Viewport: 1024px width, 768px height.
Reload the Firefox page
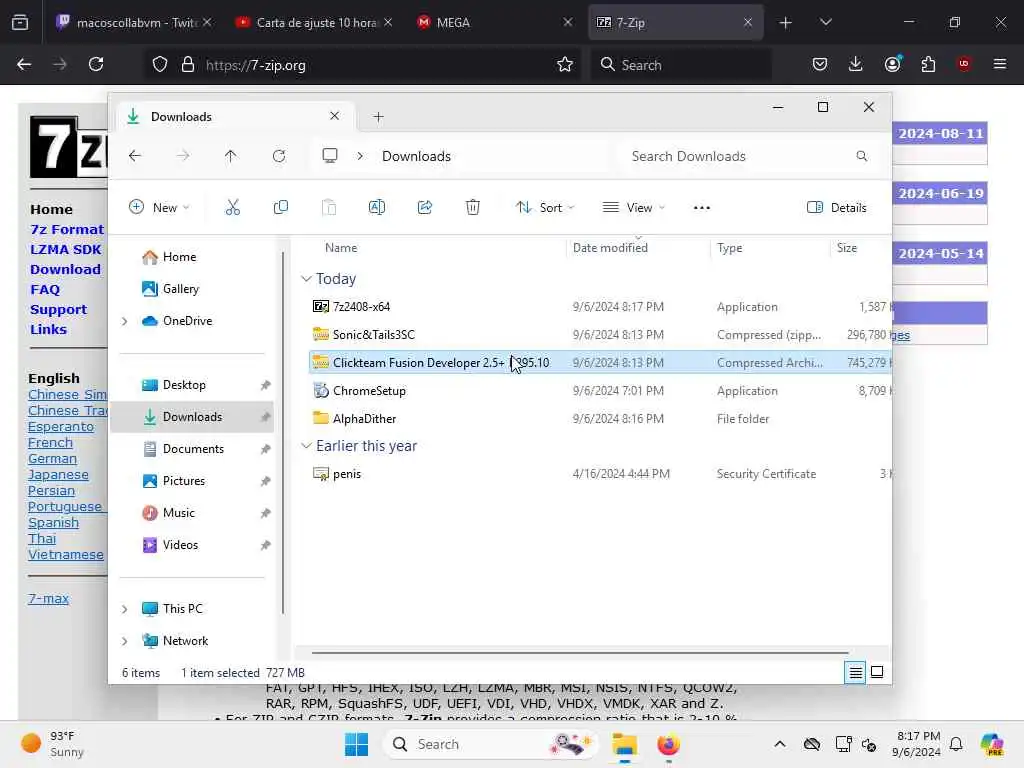[96, 64]
